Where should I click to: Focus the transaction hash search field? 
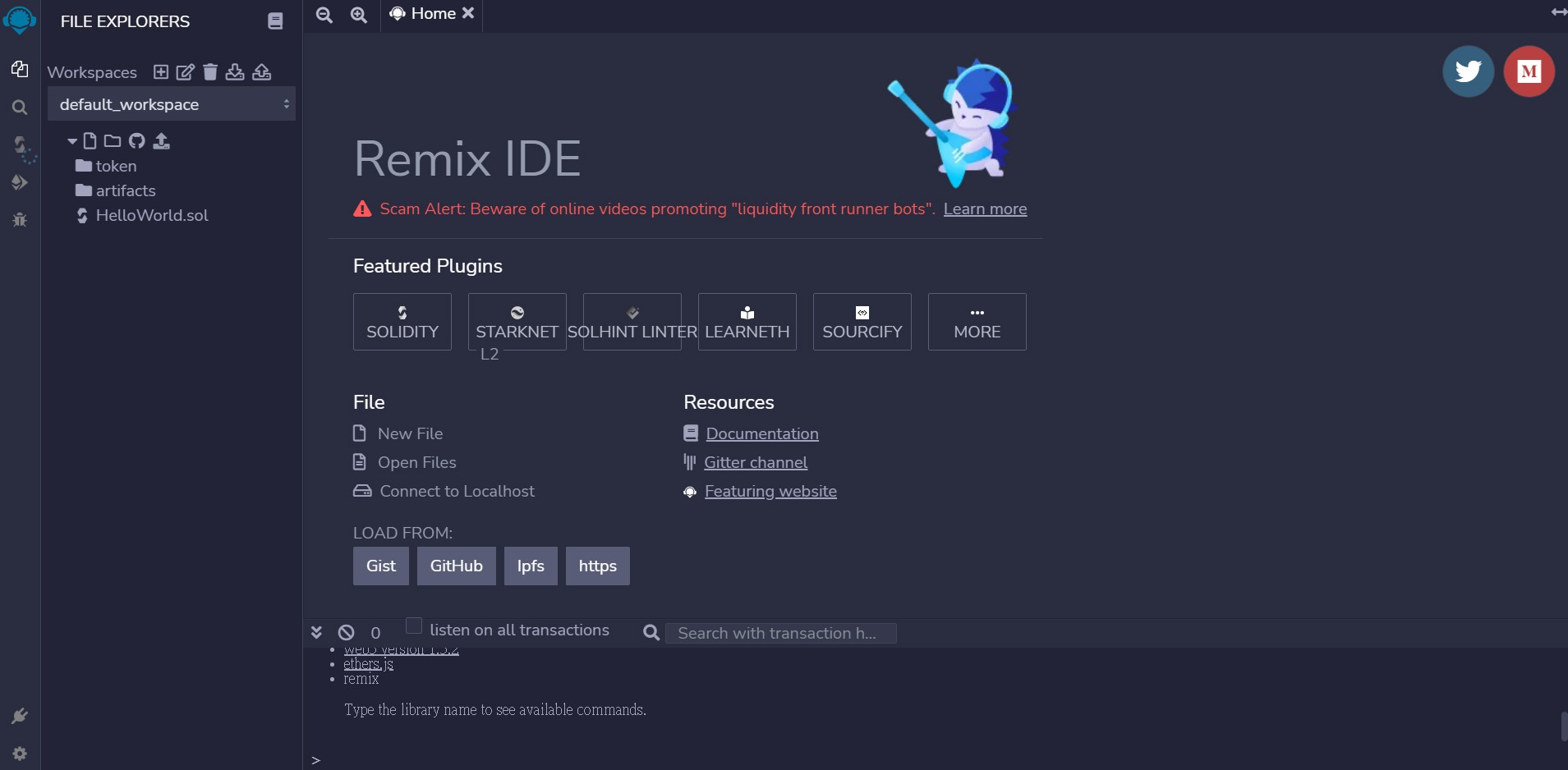coord(780,633)
